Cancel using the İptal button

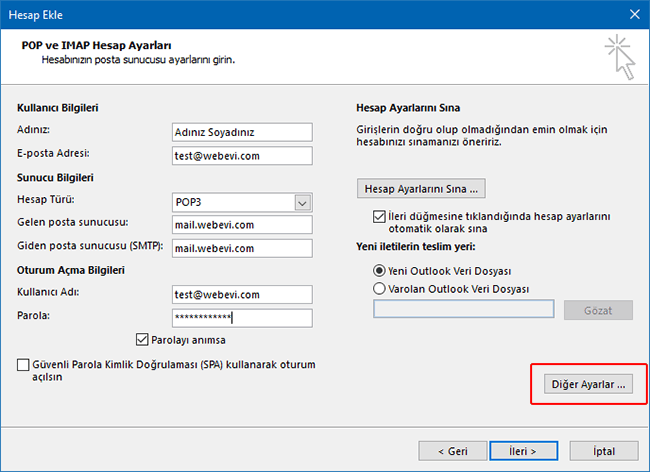(603, 450)
